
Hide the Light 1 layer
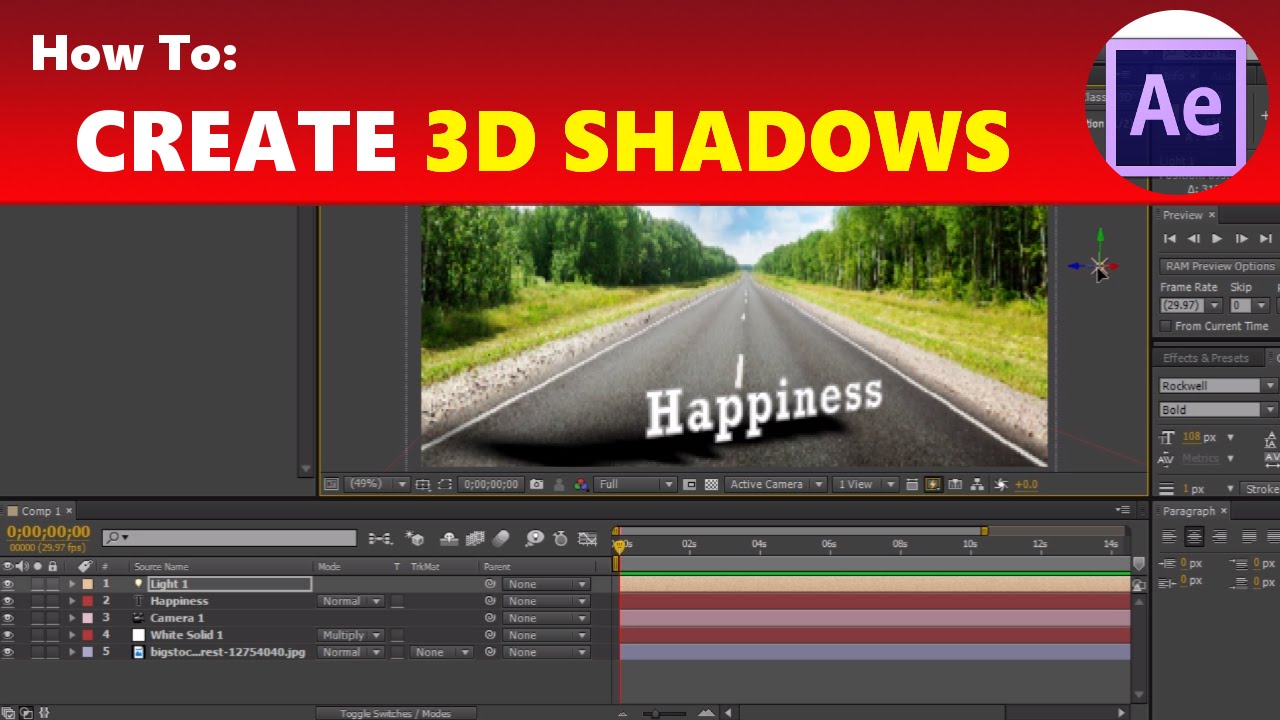point(8,584)
